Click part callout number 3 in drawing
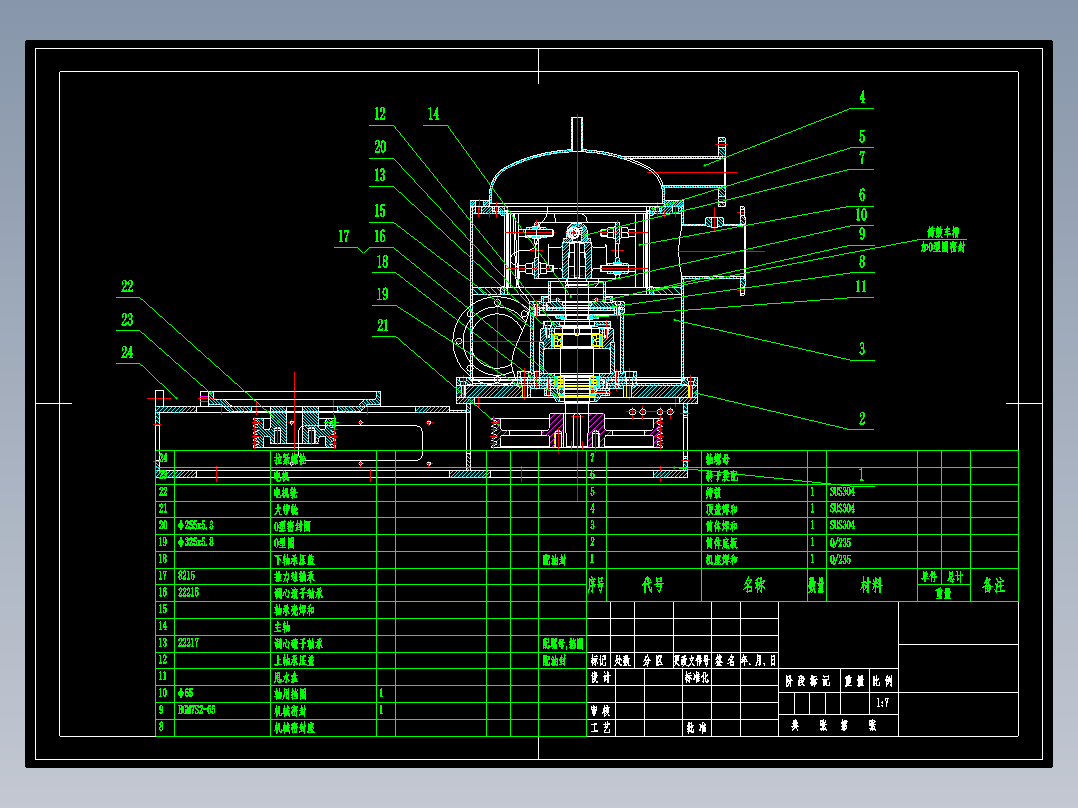 click(862, 349)
